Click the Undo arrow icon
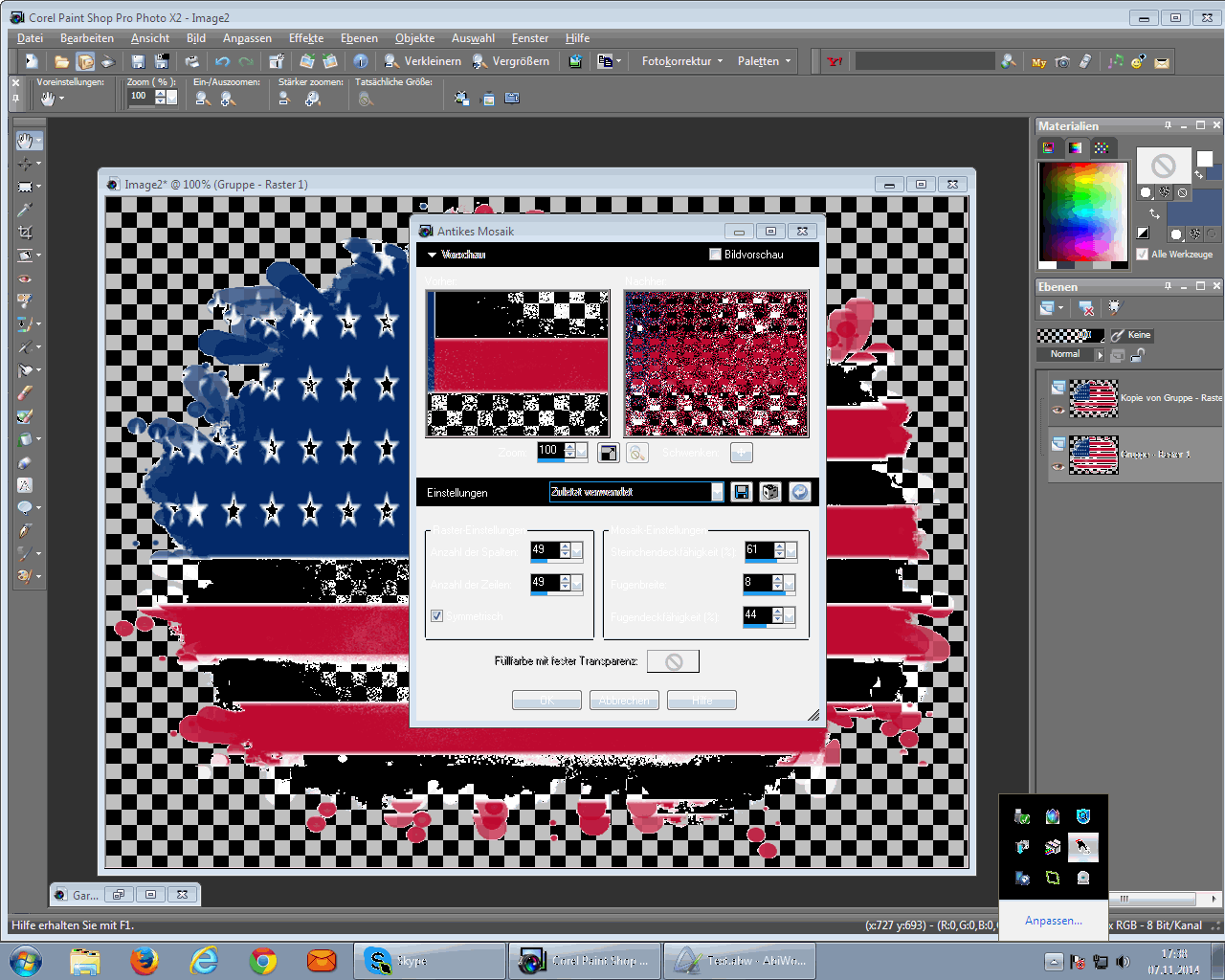1225x980 pixels. tap(223, 61)
